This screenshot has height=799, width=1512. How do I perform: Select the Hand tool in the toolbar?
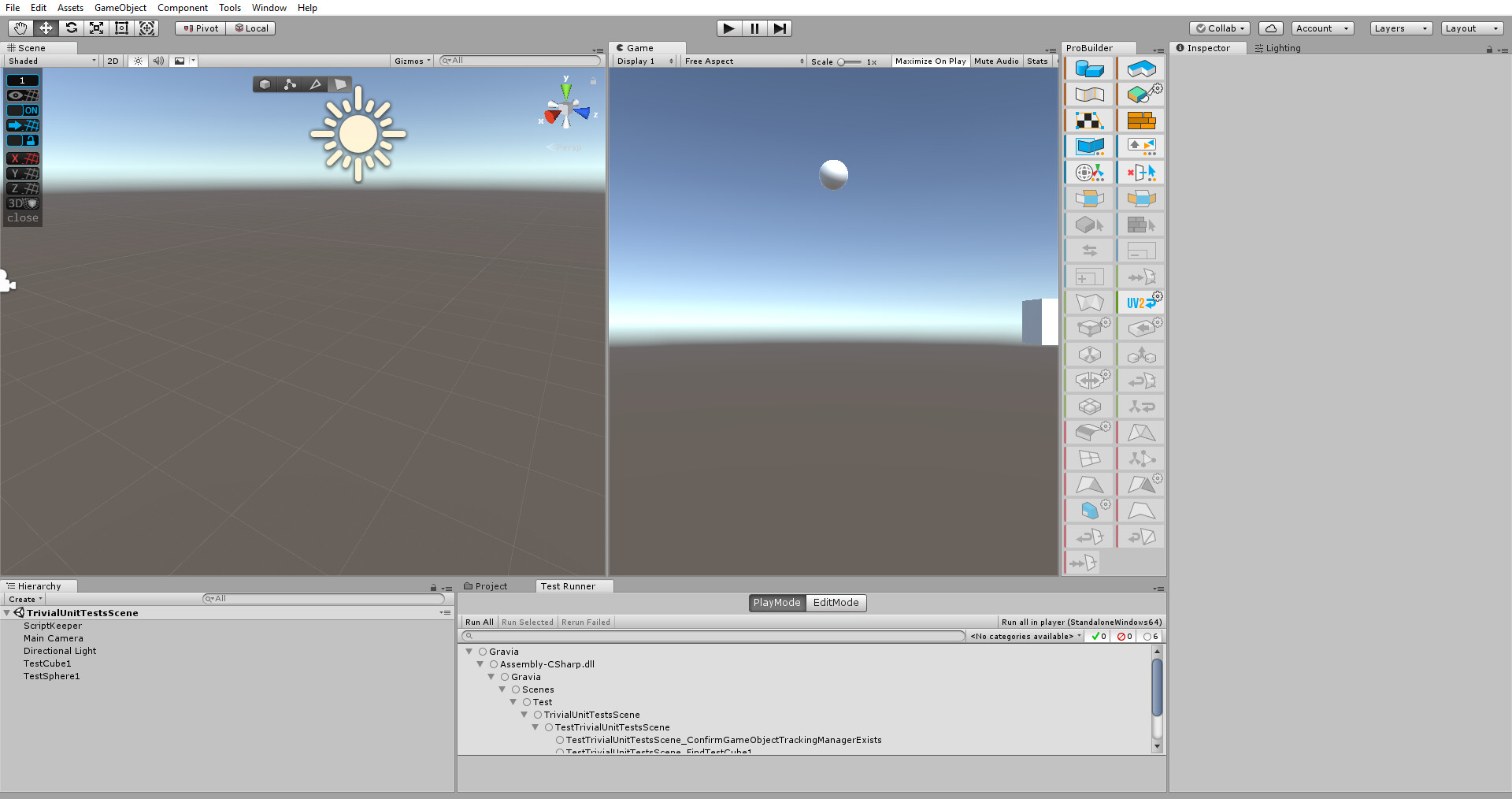pyautogui.click(x=21, y=28)
